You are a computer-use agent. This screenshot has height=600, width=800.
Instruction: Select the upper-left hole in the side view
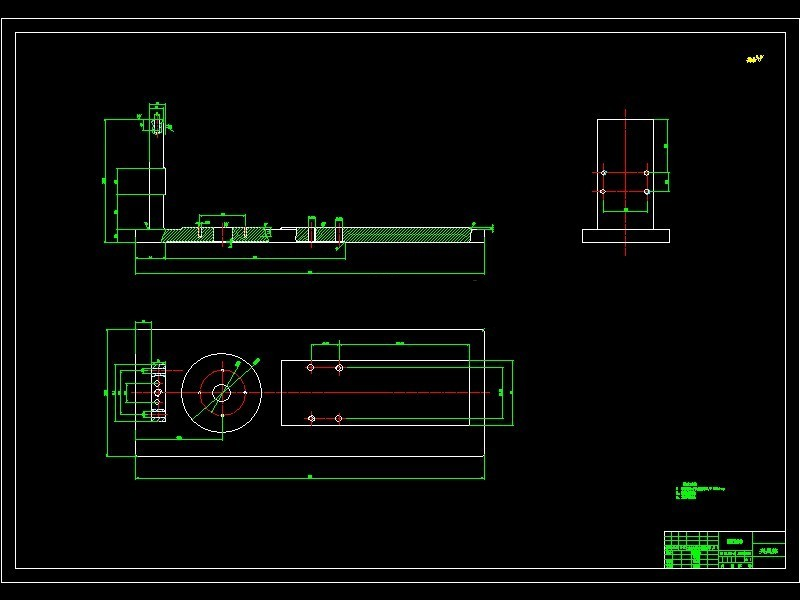coord(604,173)
